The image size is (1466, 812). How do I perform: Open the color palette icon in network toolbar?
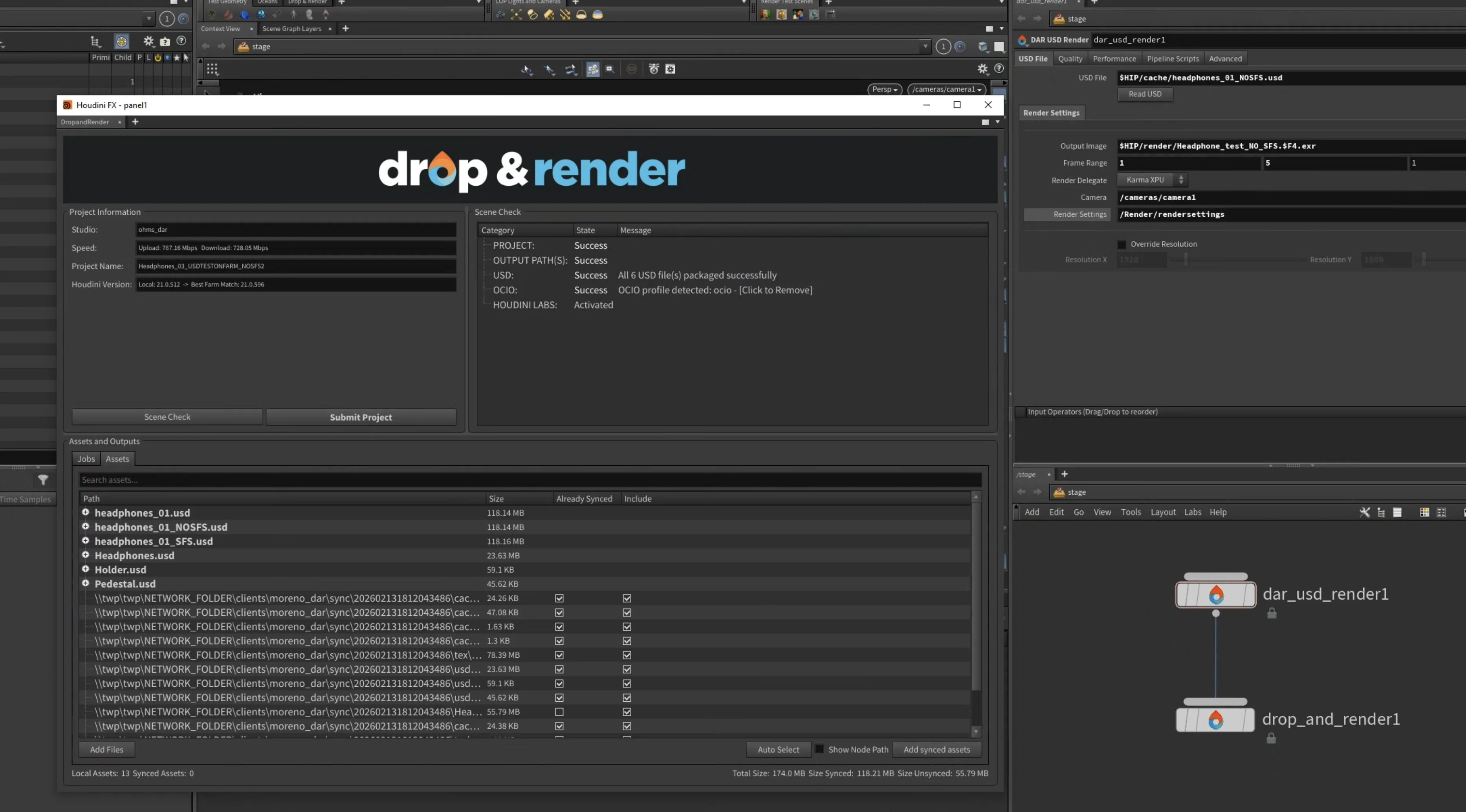point(1424,512)
